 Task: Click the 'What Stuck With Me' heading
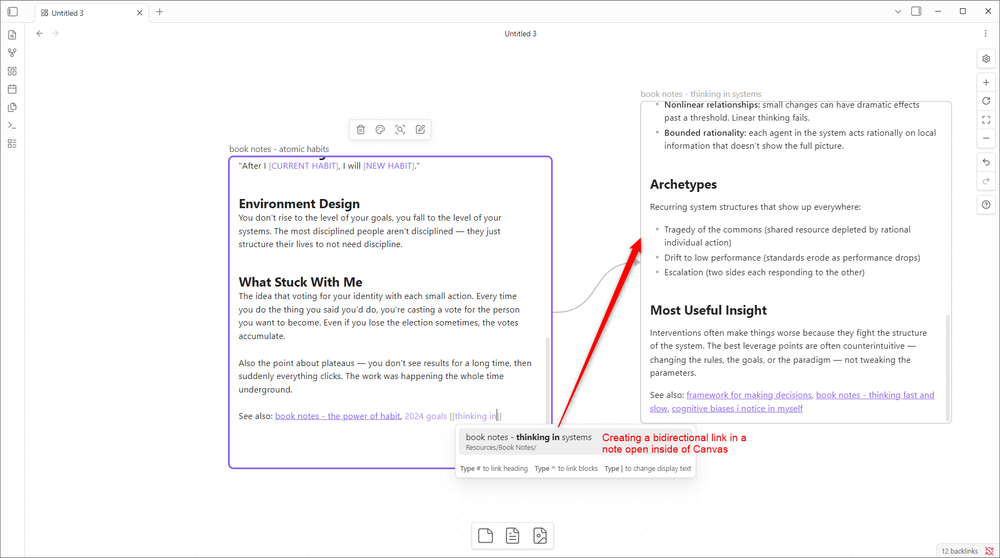300,282
